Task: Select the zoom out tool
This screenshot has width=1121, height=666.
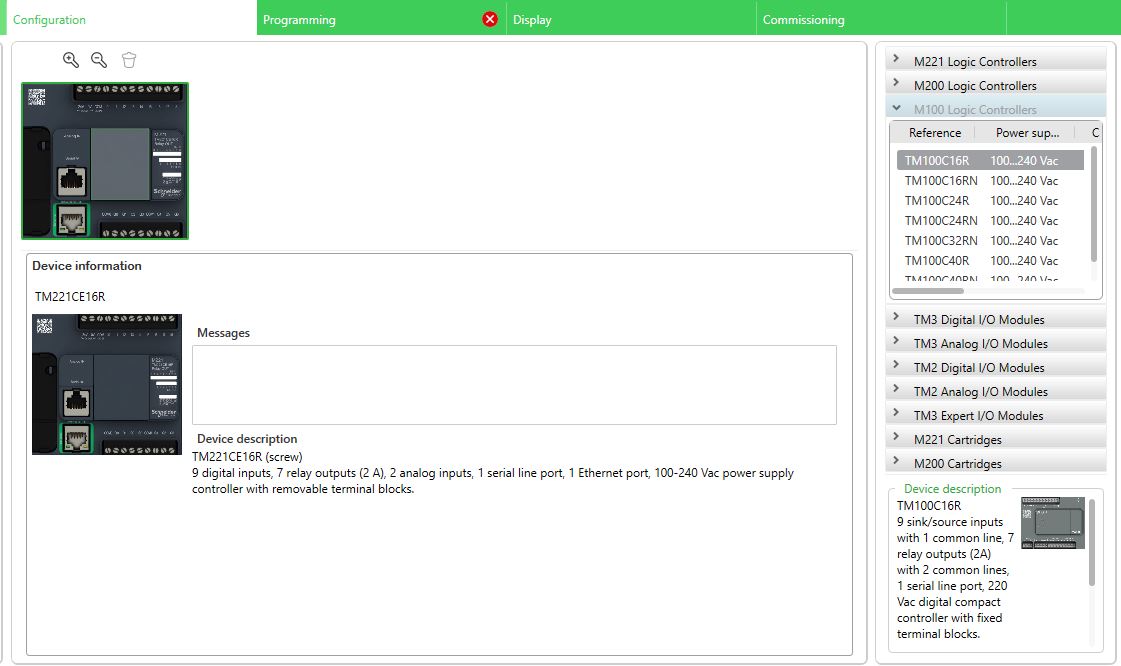Action: [x=97, y=59]
